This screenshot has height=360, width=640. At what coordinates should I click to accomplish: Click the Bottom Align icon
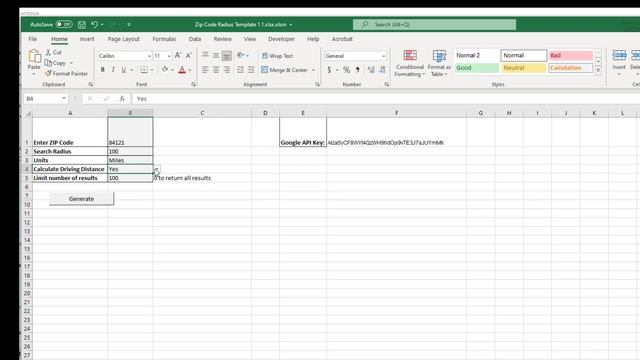pyautogui.click(x=227, y=56)
